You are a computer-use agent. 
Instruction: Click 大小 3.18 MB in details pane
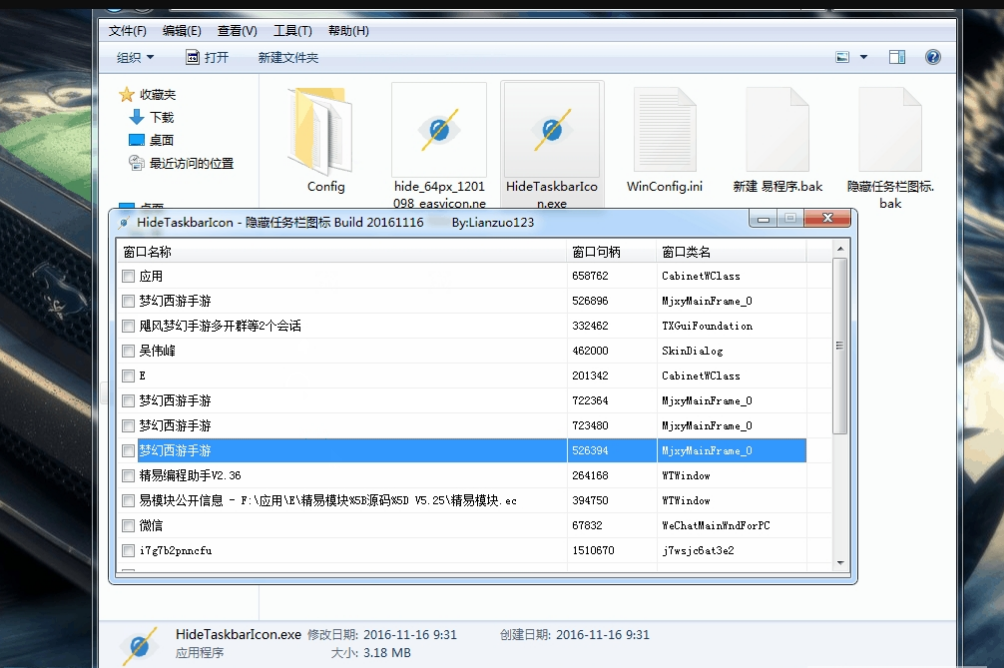[x=371, y=653]
